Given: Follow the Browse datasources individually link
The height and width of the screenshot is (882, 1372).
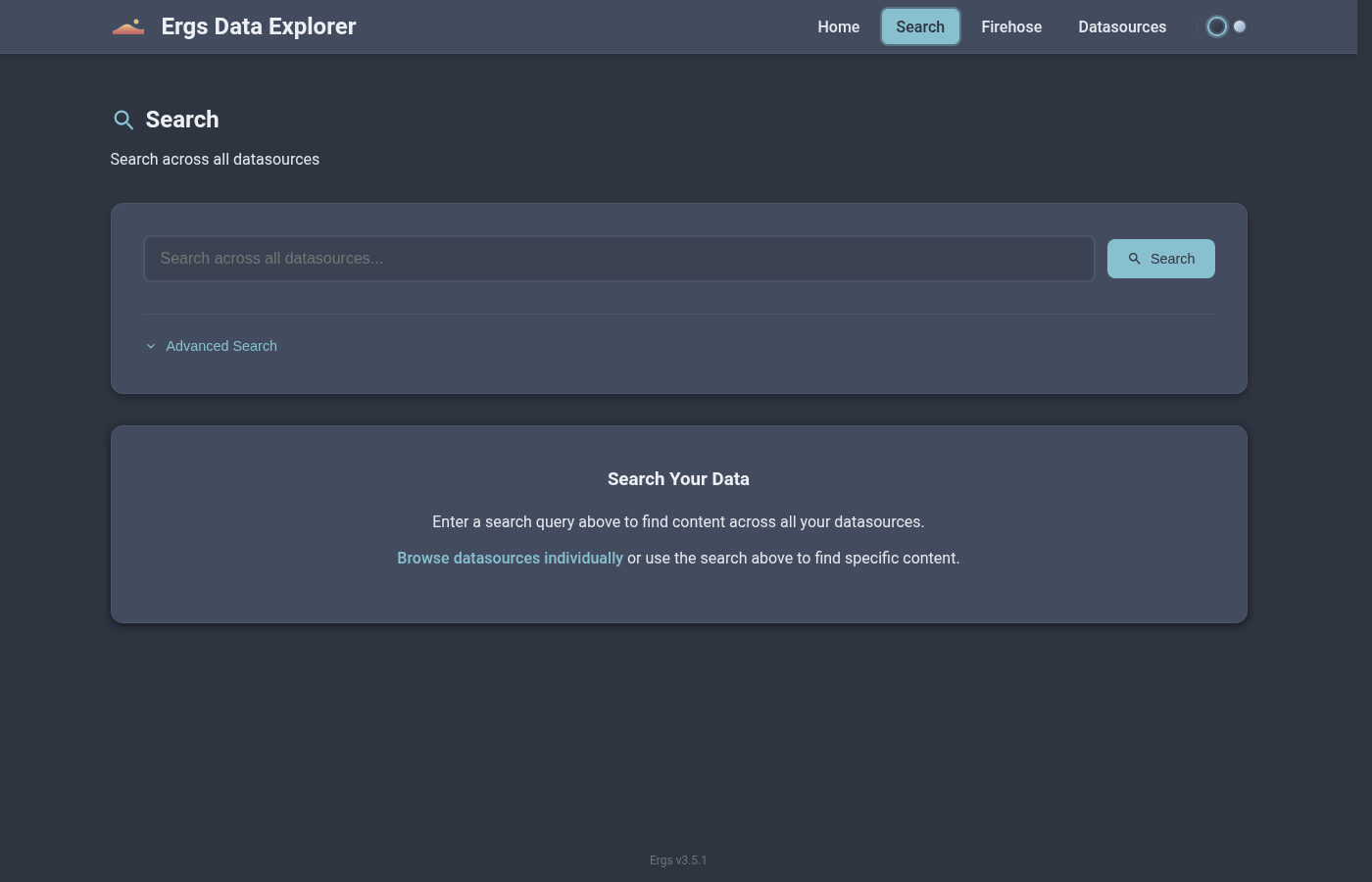Looking at the screenshot, I should pos(510,558).
